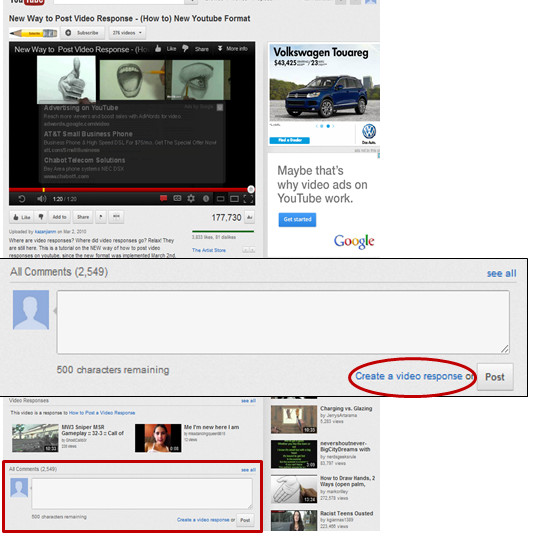Click the Volkswagen VW logo in the ad
Viewport: 537px width, 539px height.
tap(369, 132)
